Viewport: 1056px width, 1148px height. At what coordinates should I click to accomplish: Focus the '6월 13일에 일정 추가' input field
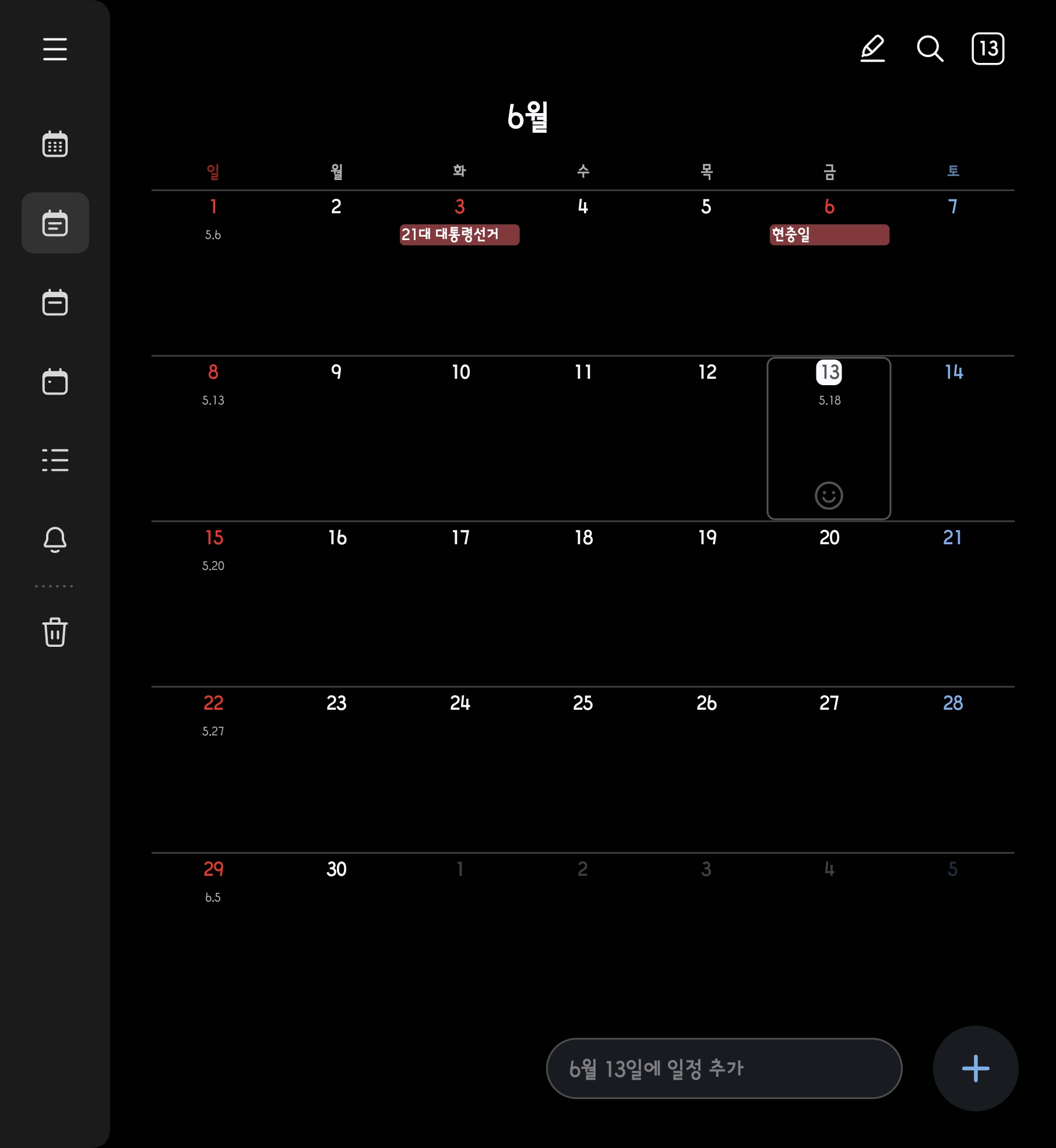[724, 1068]
